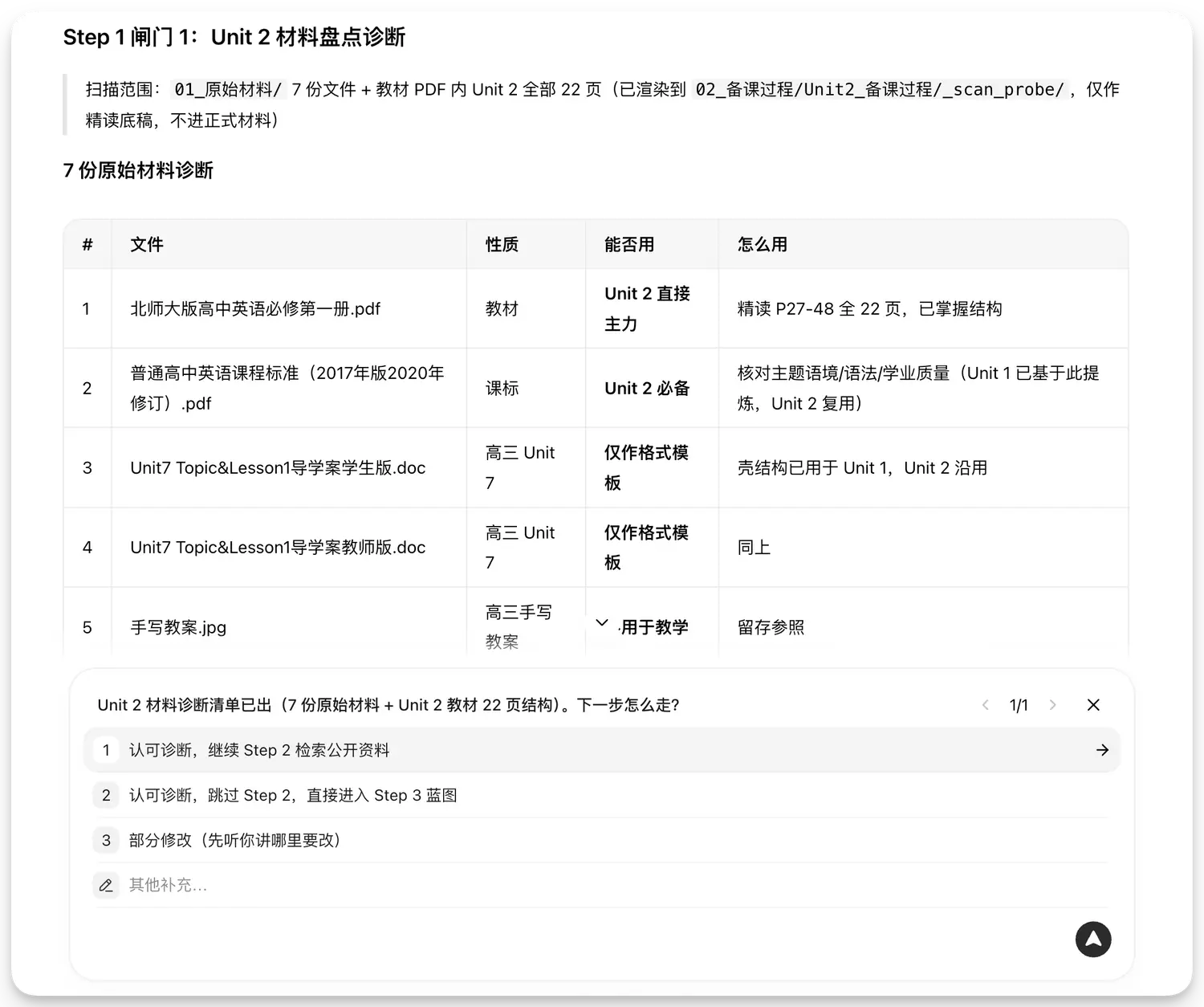Click the 性质 column header
Image resolution: width=1204 pixels, height=1007 pixels.
click(x=502, y=244)
